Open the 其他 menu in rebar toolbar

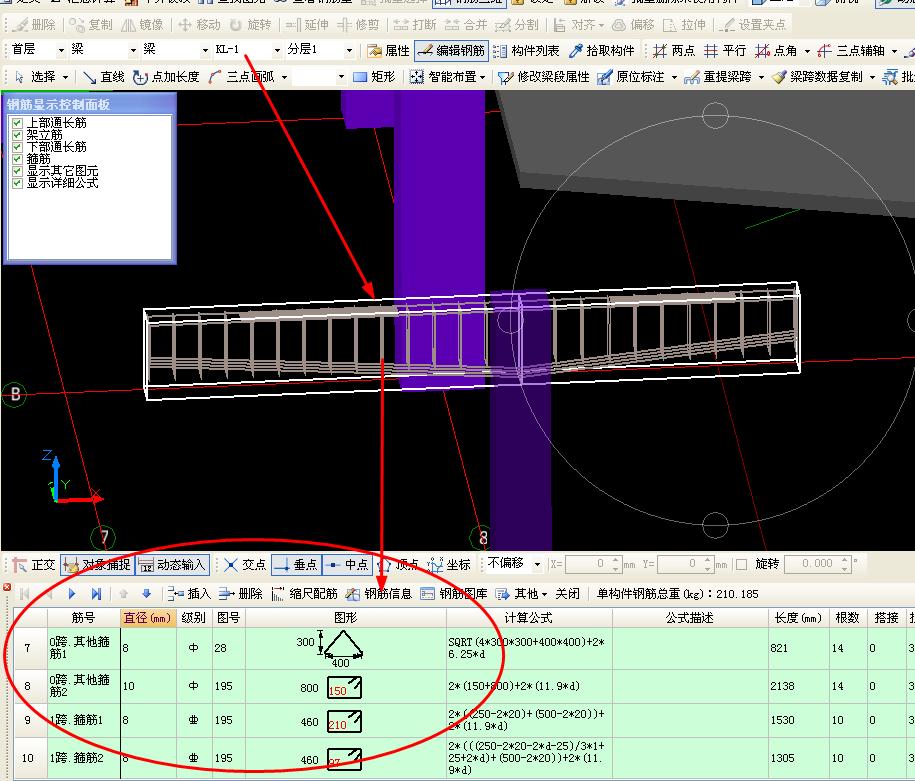(522, 594)
